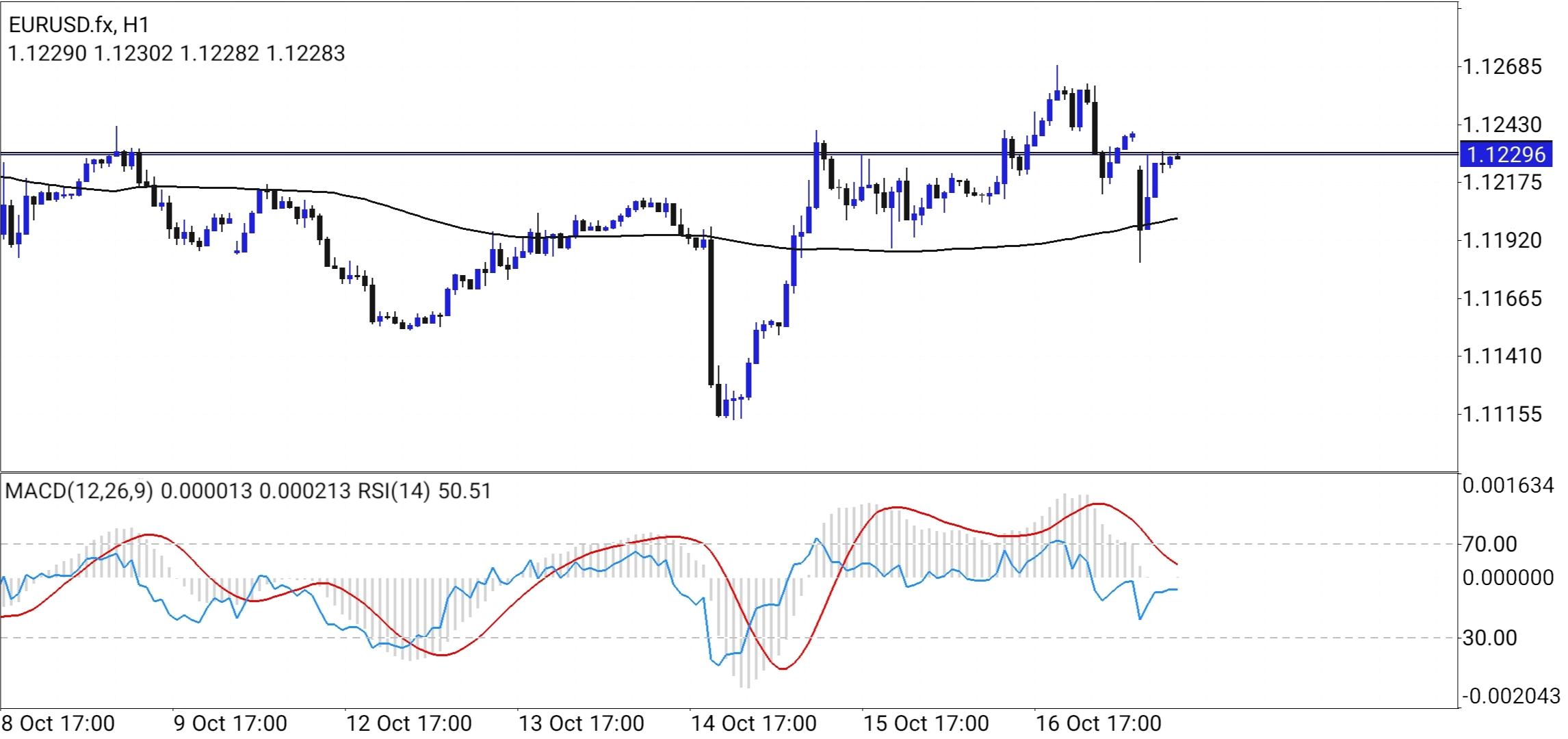
Task: Click the 1.11665 price axis label
Action: (x=1502, y=298)
